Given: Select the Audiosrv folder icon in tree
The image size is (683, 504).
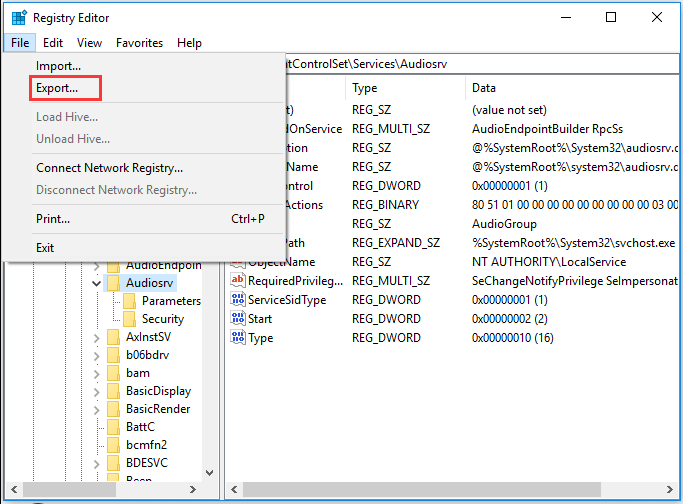Looking at the screenshot, I should (x=113, y=283).
